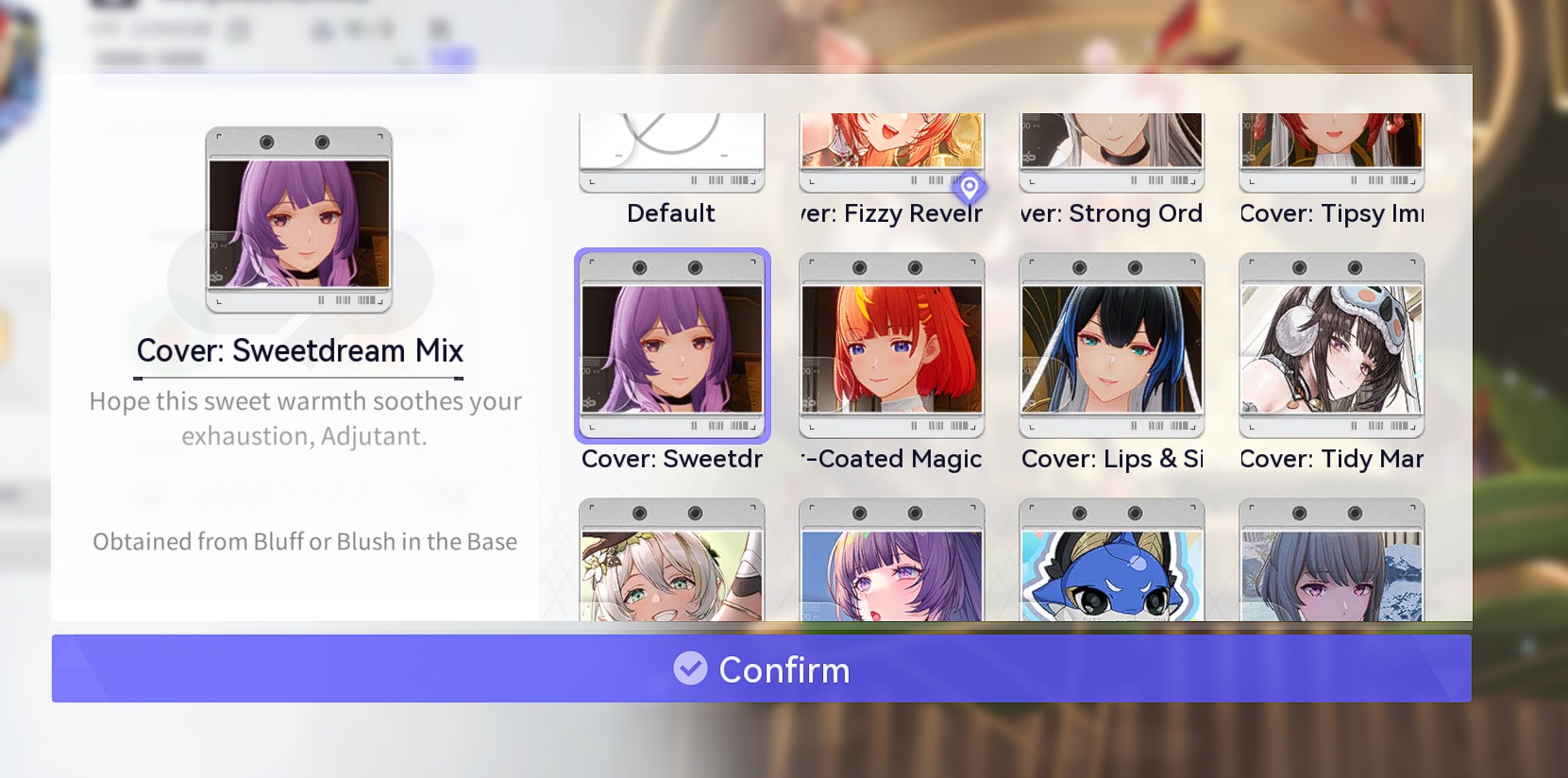Click the Cover: Sweetdream Mix title

click(300, 350)
